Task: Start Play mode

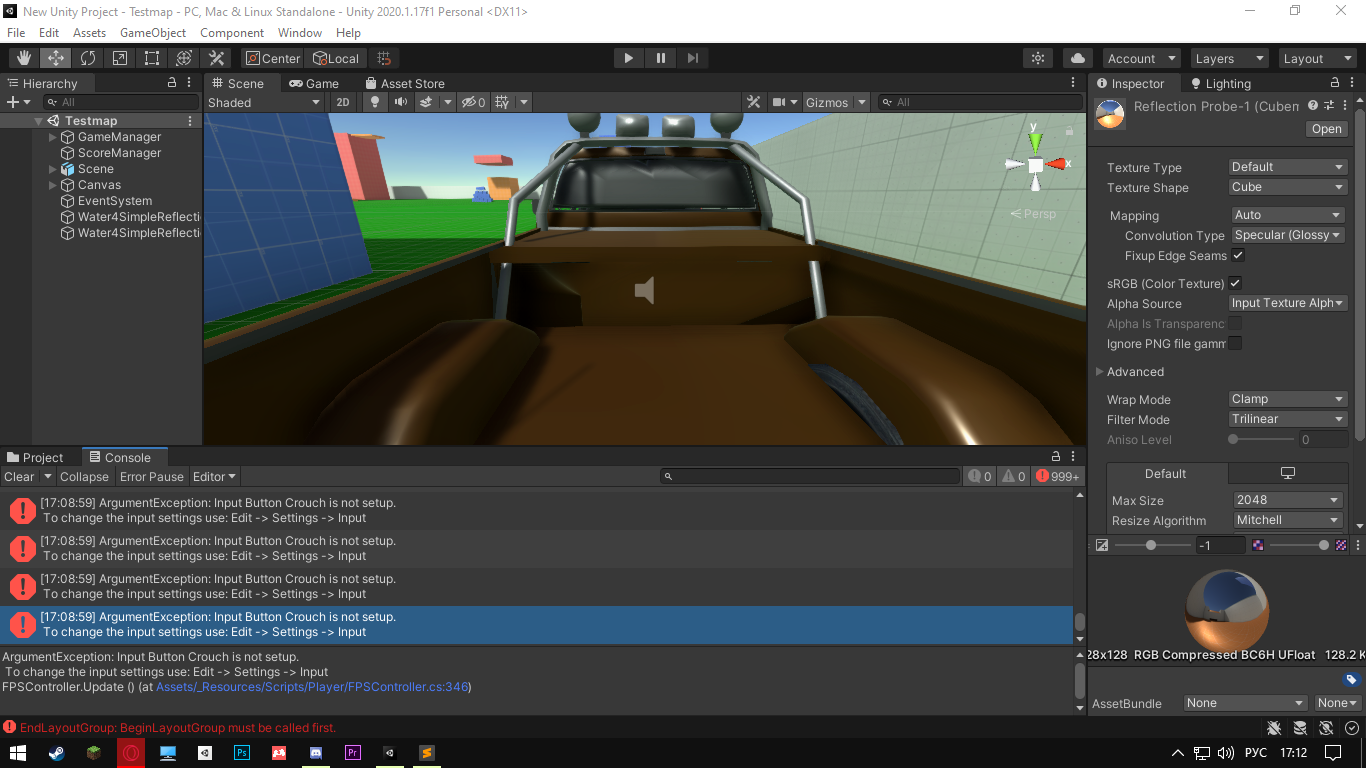Action: click(x=628, y=58)
